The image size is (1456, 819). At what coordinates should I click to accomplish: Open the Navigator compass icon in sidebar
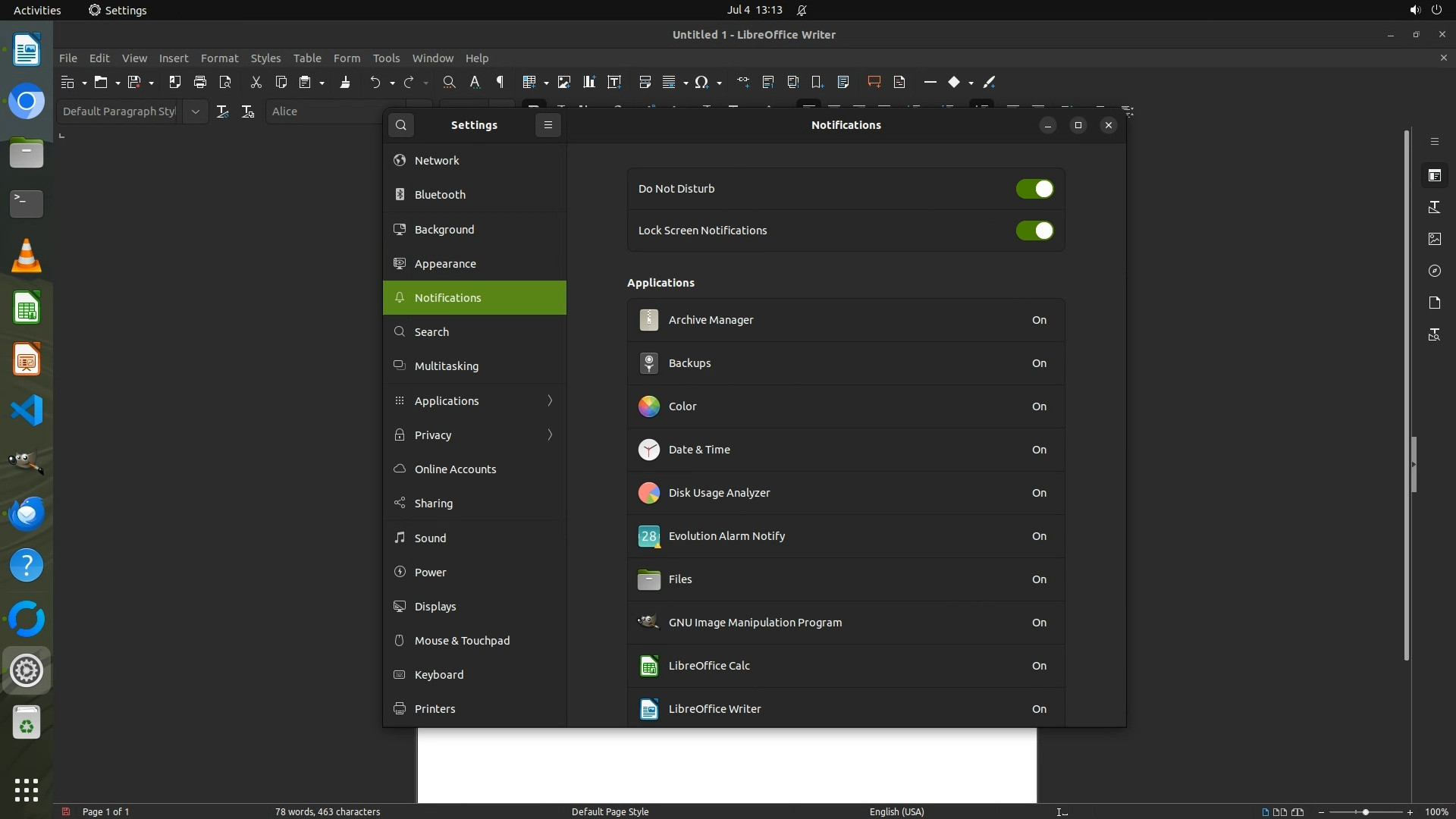click(x=1434, y=271)
